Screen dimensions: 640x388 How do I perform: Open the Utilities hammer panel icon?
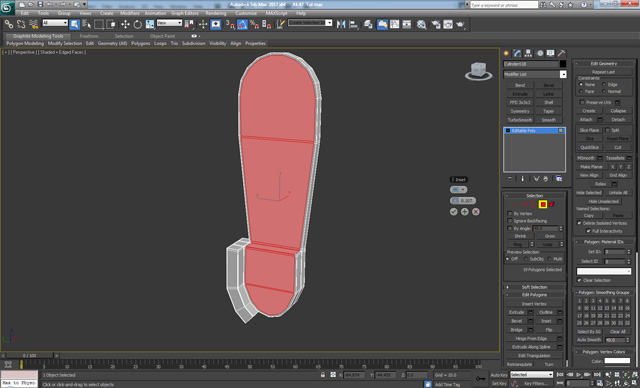click(x=562, y=53)
